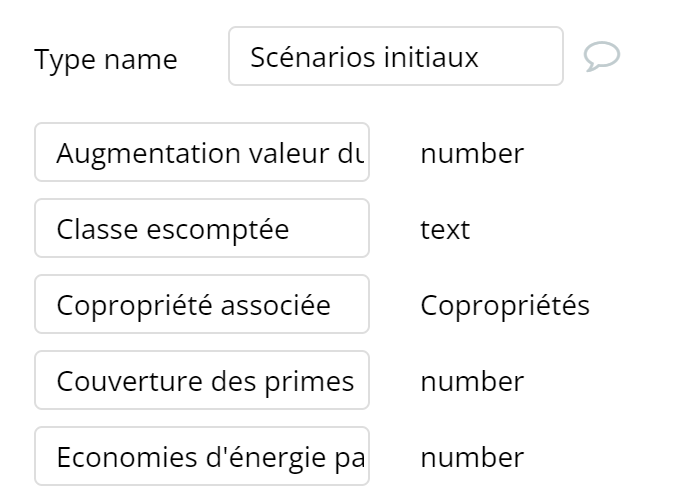Select the Augmentation valeur field name
Screen dimensions: 677x496
coord(202,153)
